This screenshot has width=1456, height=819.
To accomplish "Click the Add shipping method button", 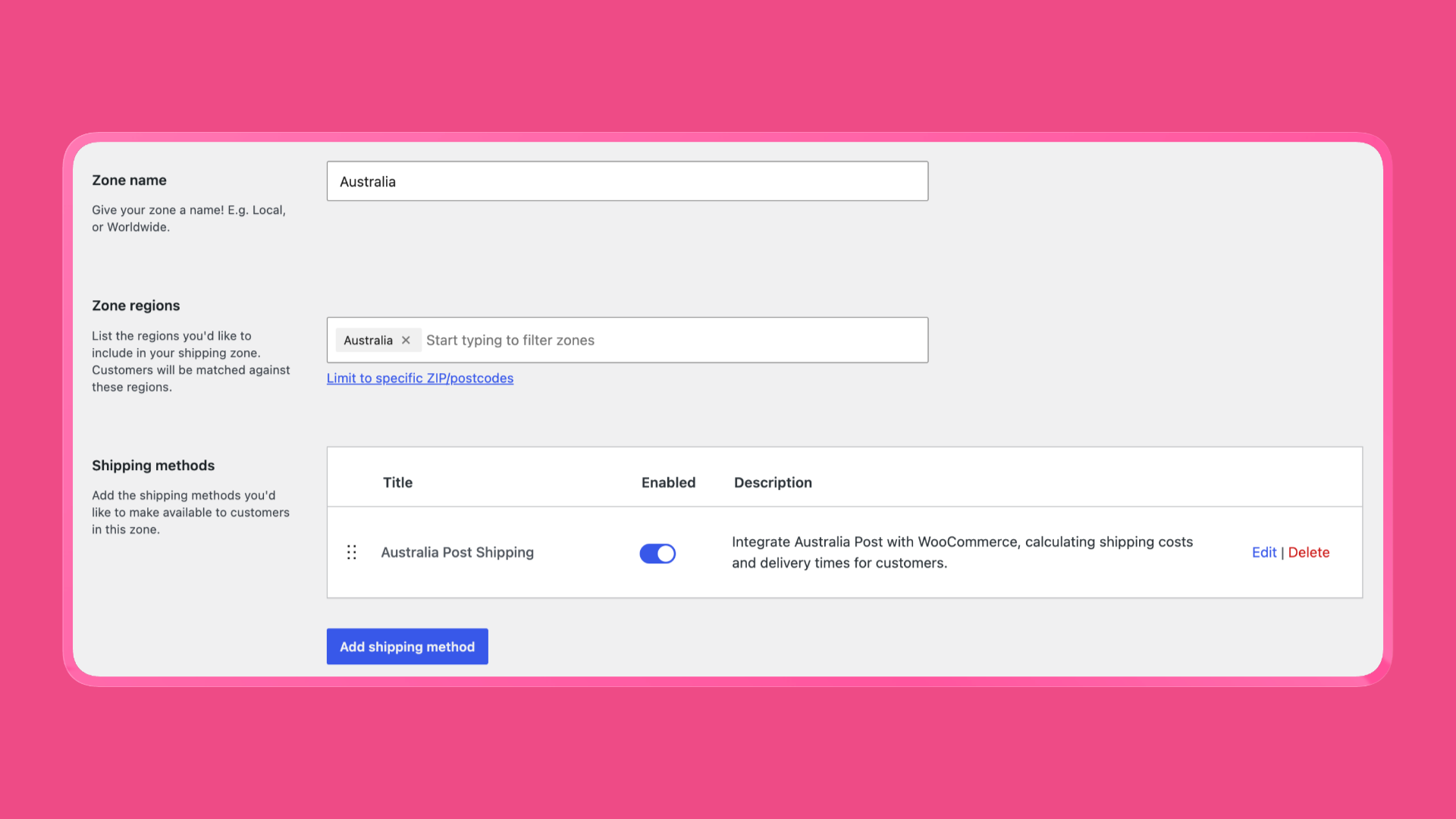I will point(407,647).
